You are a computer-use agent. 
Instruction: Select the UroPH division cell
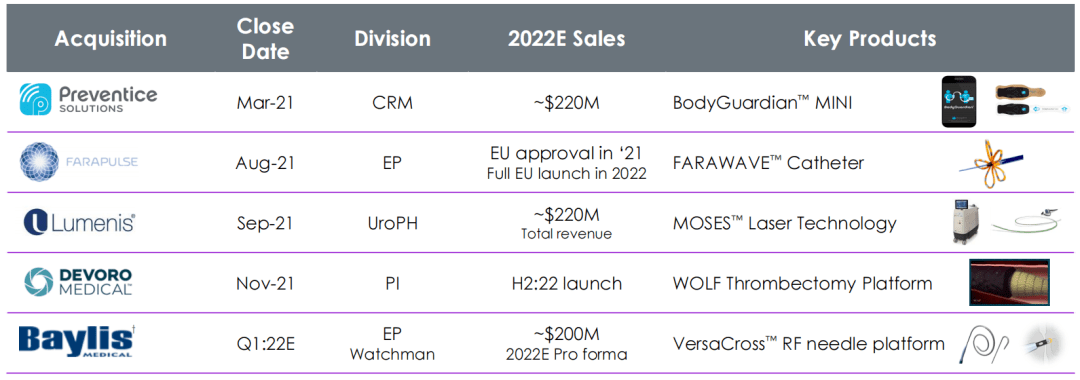coord(393,223)
